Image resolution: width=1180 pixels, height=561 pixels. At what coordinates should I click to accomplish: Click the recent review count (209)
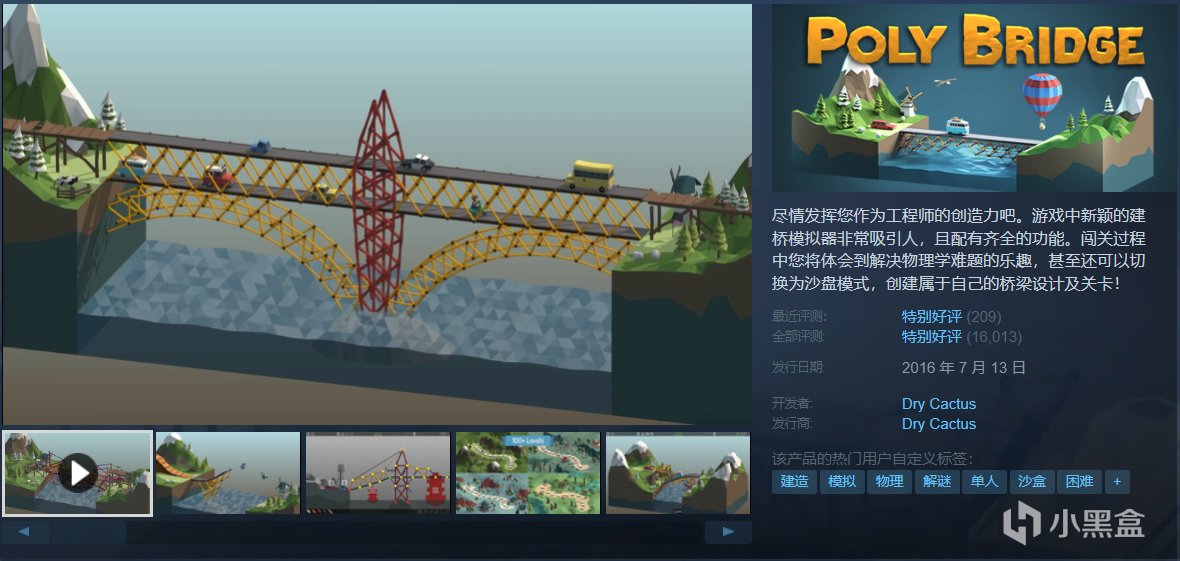(x=984, y=316)
